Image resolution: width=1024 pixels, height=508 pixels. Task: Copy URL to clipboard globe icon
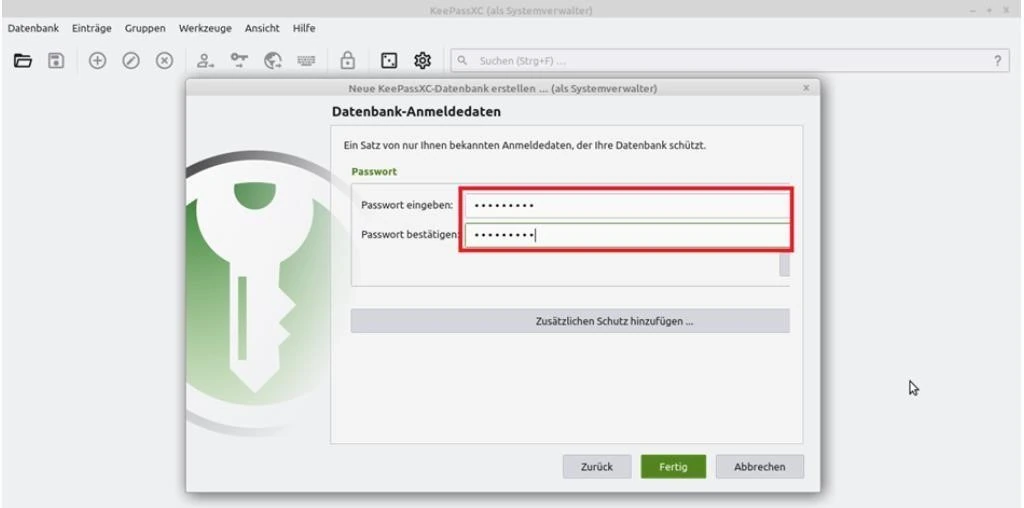tap(272, 61)
